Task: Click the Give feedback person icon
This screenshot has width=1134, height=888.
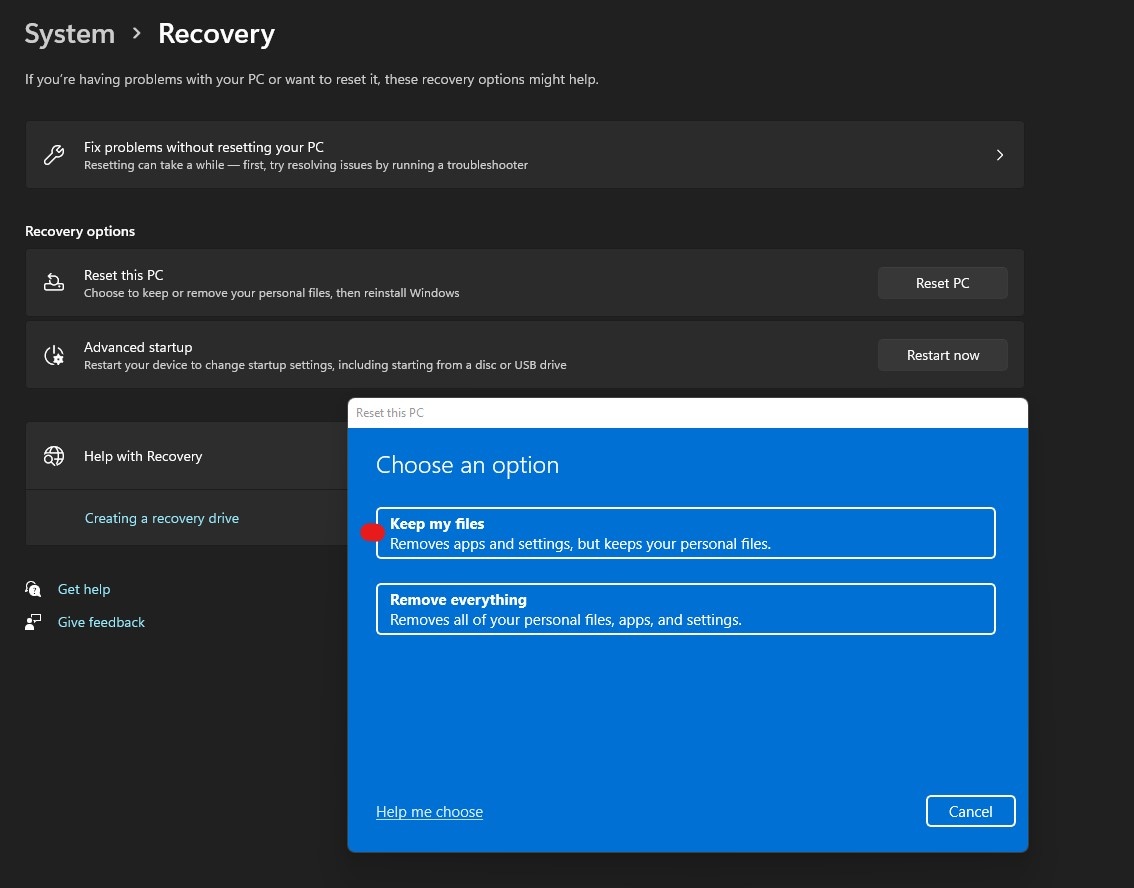Action: point(34,622)
